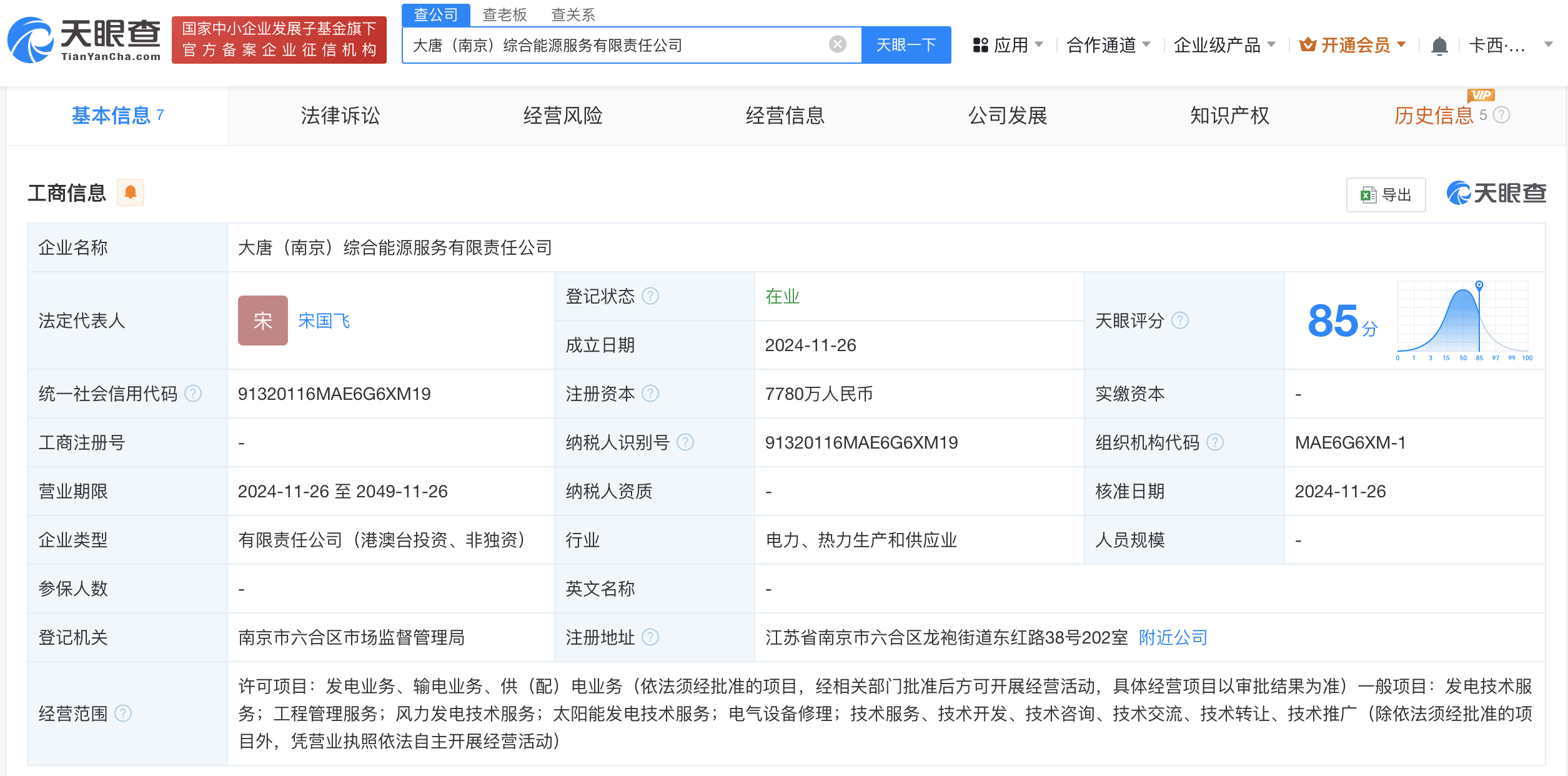Click the help icon next to 注册资本
Viewport: 1568px width, 776px height.
[x=650, y=394]
